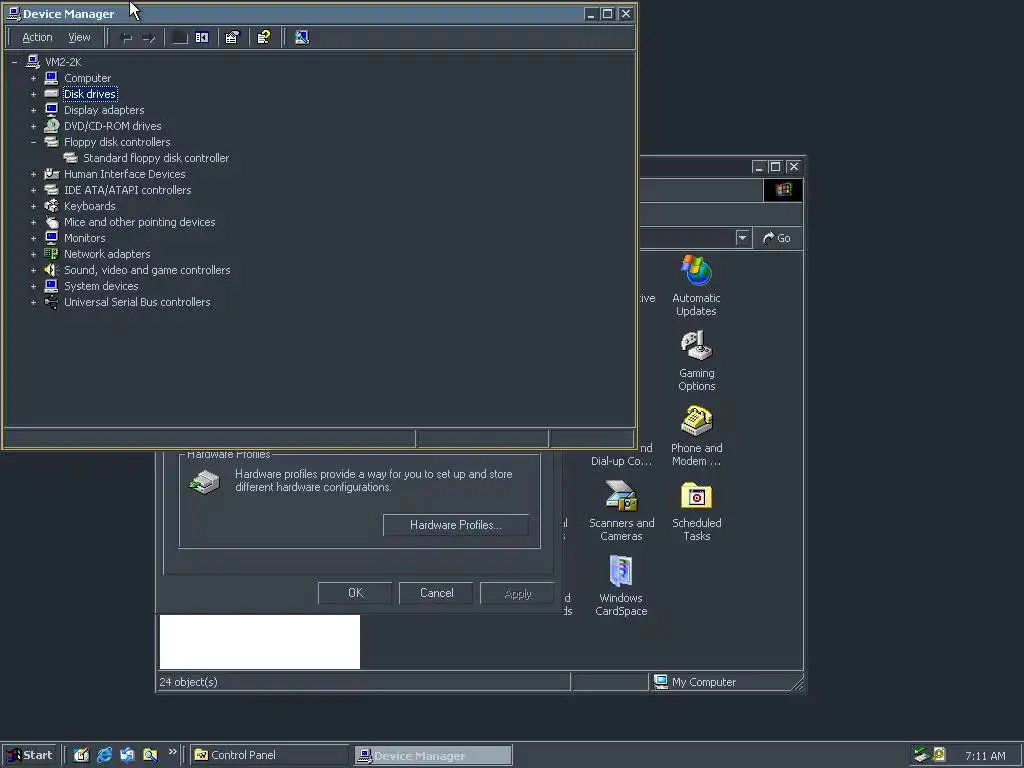The height and width of the screenshot is (768, 1024).
Task: Click the Back arrow in Device Manager toolbar
Action: pos(127,38)
